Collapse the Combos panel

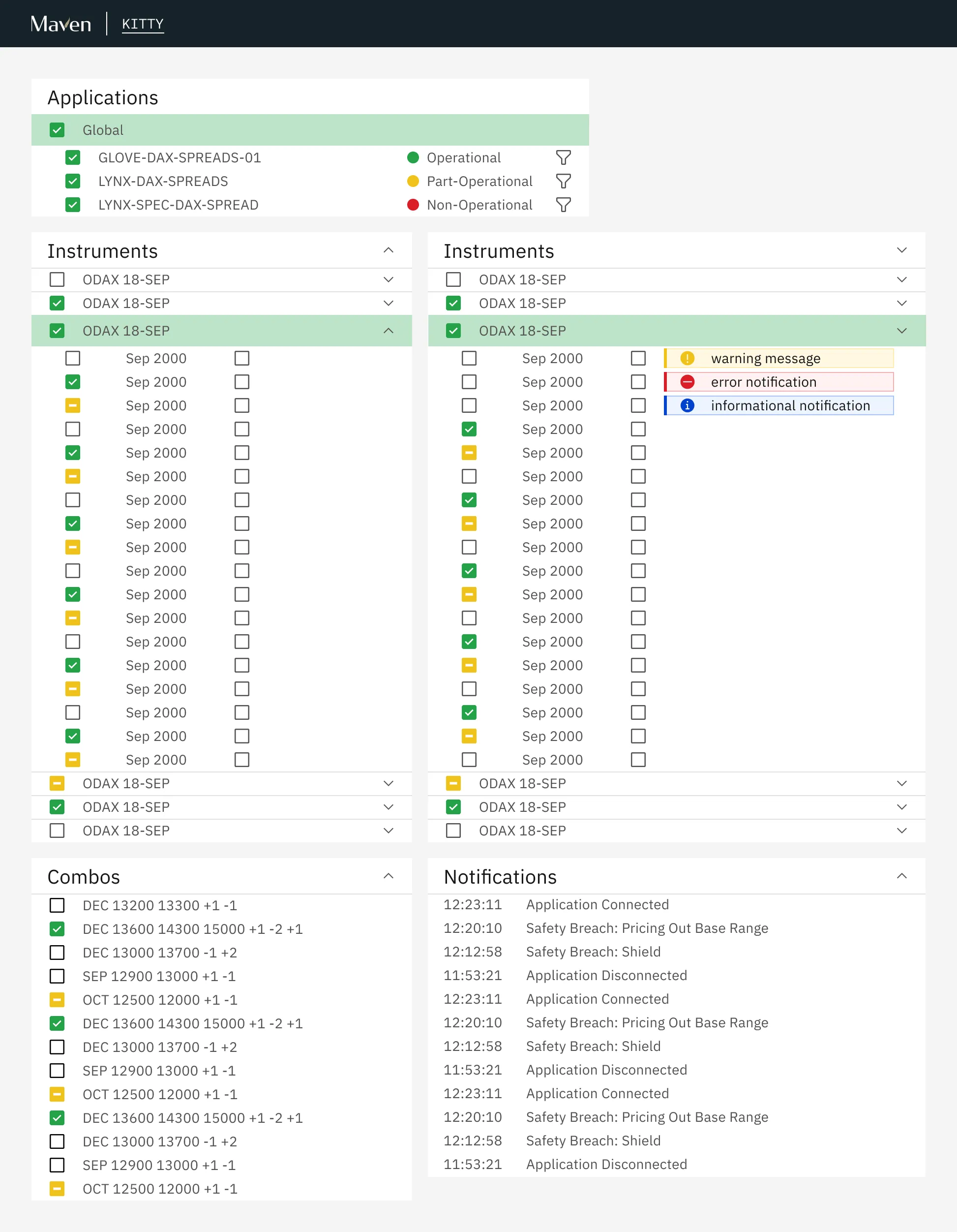[388, 876]
